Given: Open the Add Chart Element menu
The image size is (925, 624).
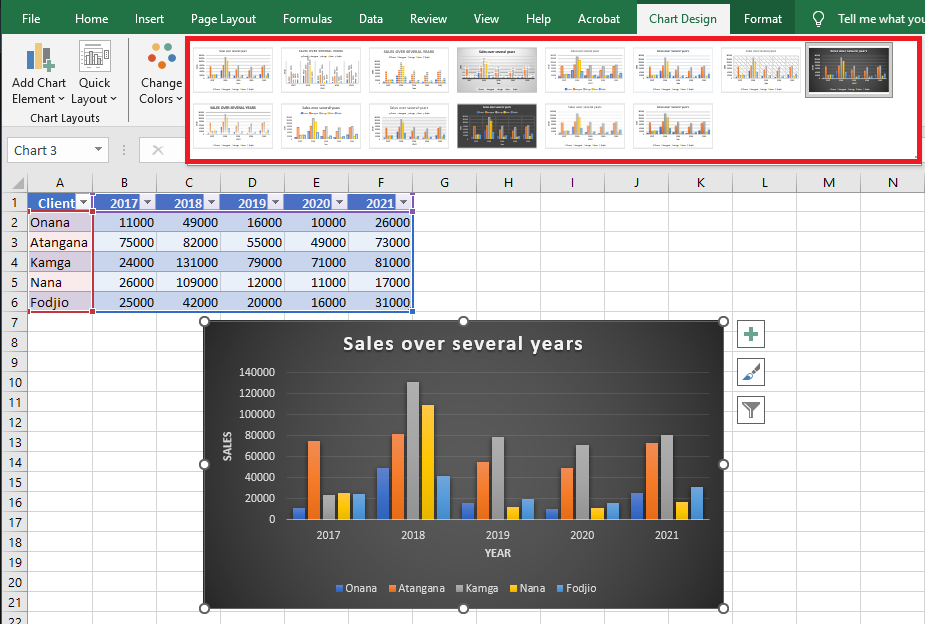Looking at the screenshot, I should point(39,74).
